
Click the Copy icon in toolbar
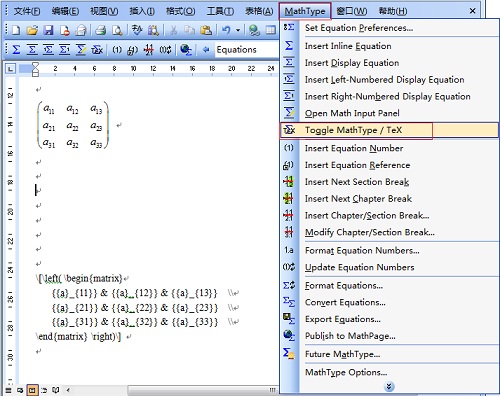coord(190,31)
